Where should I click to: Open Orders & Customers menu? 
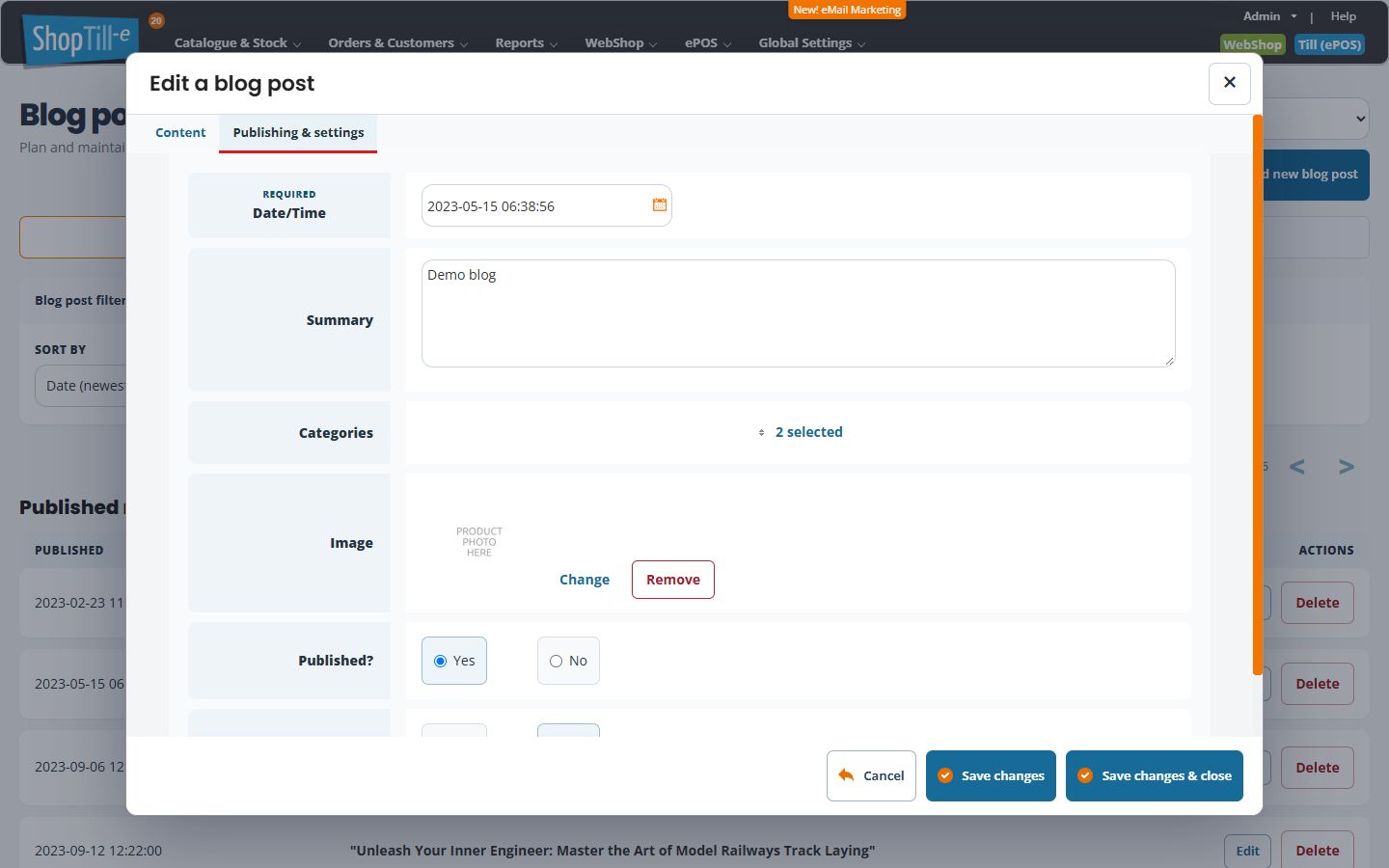click(397, 43)
